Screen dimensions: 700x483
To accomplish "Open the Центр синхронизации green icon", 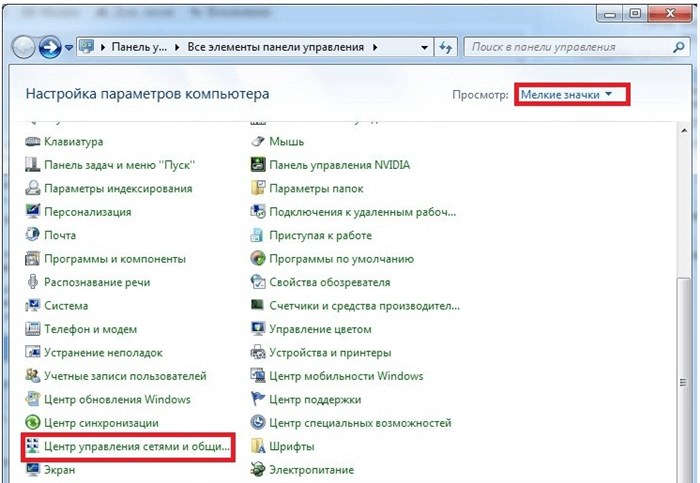I will tap(33, 423).
